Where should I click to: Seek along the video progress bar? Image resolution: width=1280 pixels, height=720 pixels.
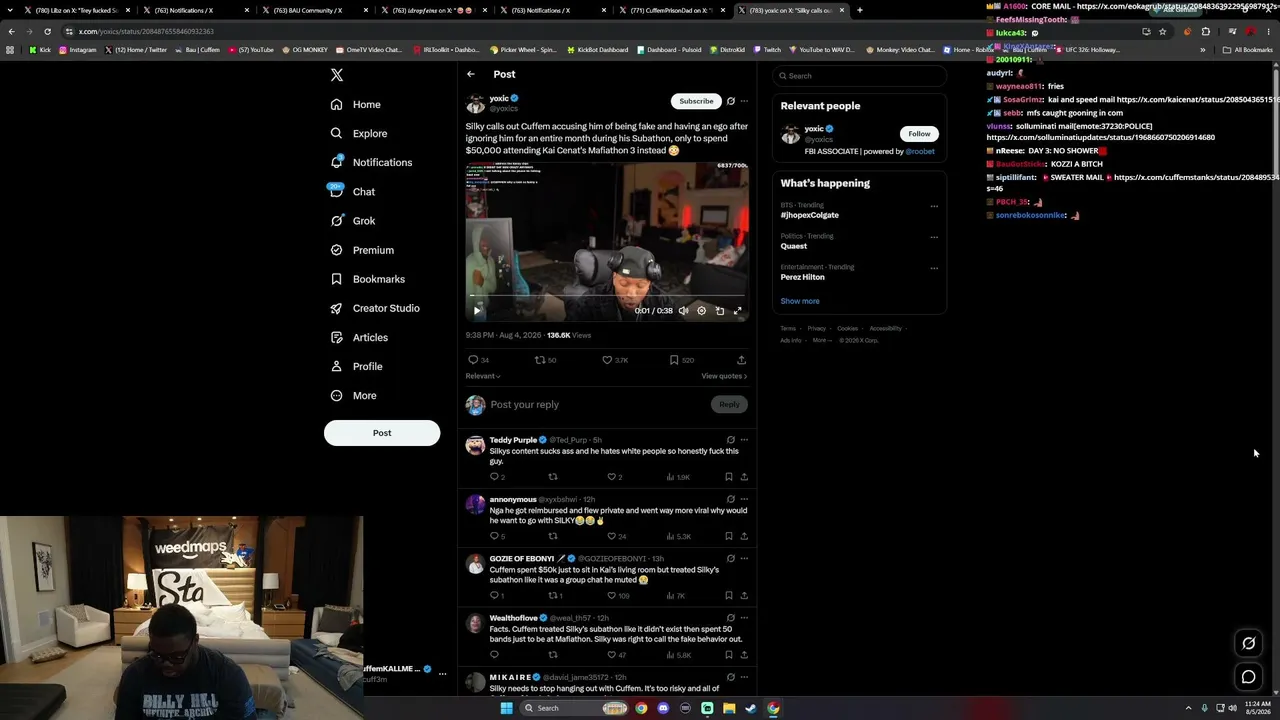[x=607, y=297]
